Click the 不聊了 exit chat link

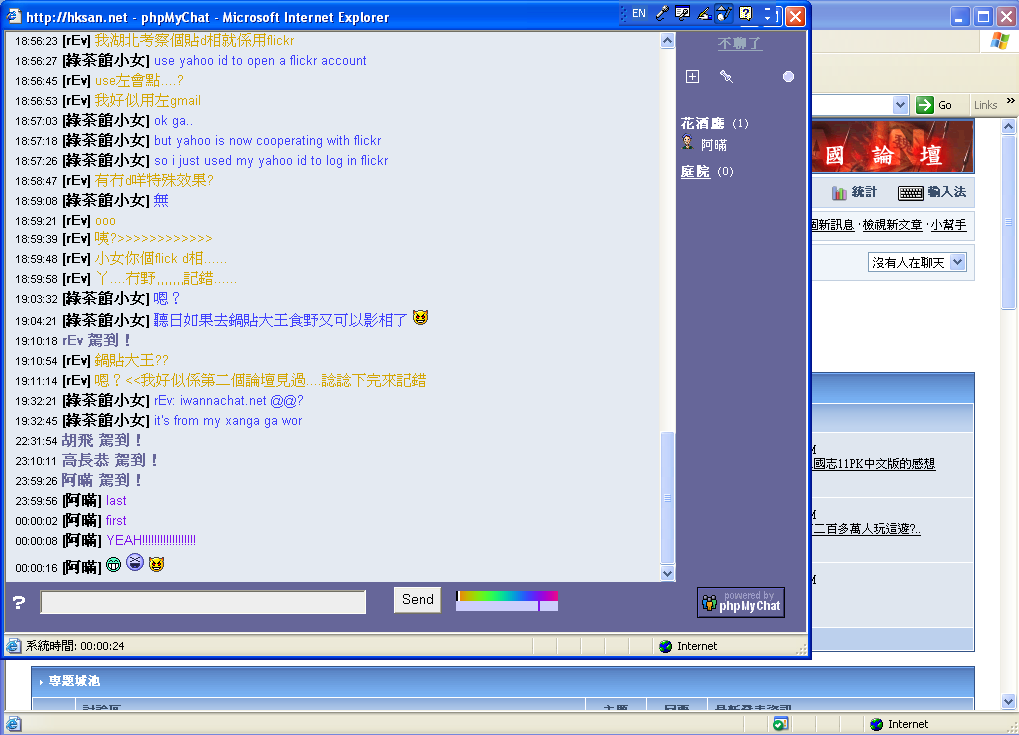pos(740,44)
